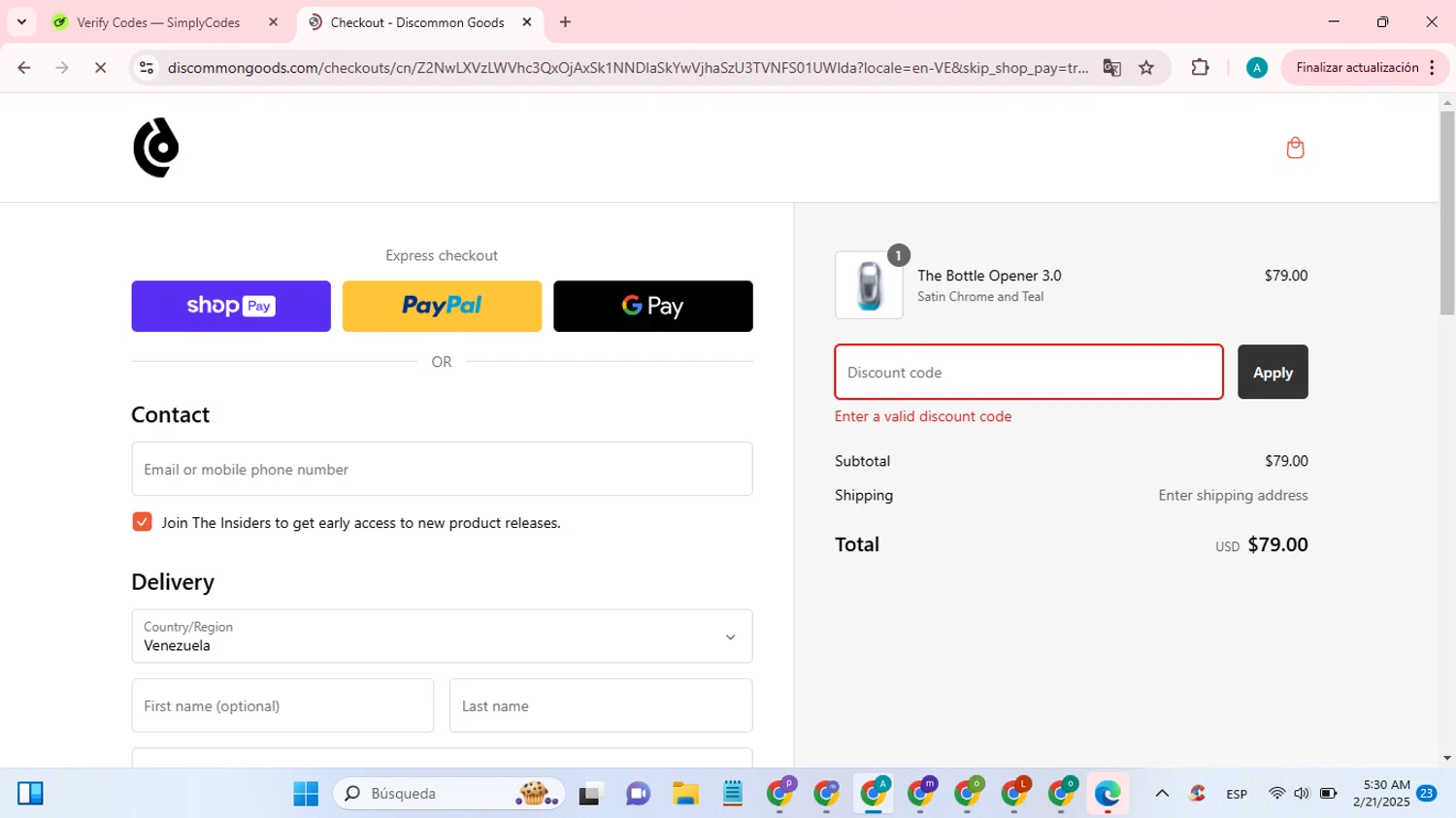Click the Bottle Opener product thumbnail
The image size is (1456, 818).
(869, 285)
